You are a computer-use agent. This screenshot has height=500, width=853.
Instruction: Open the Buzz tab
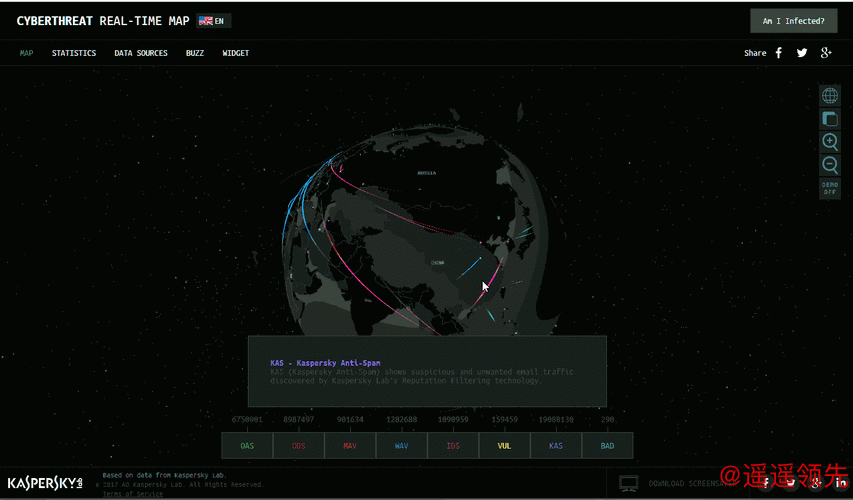(195, 53)
